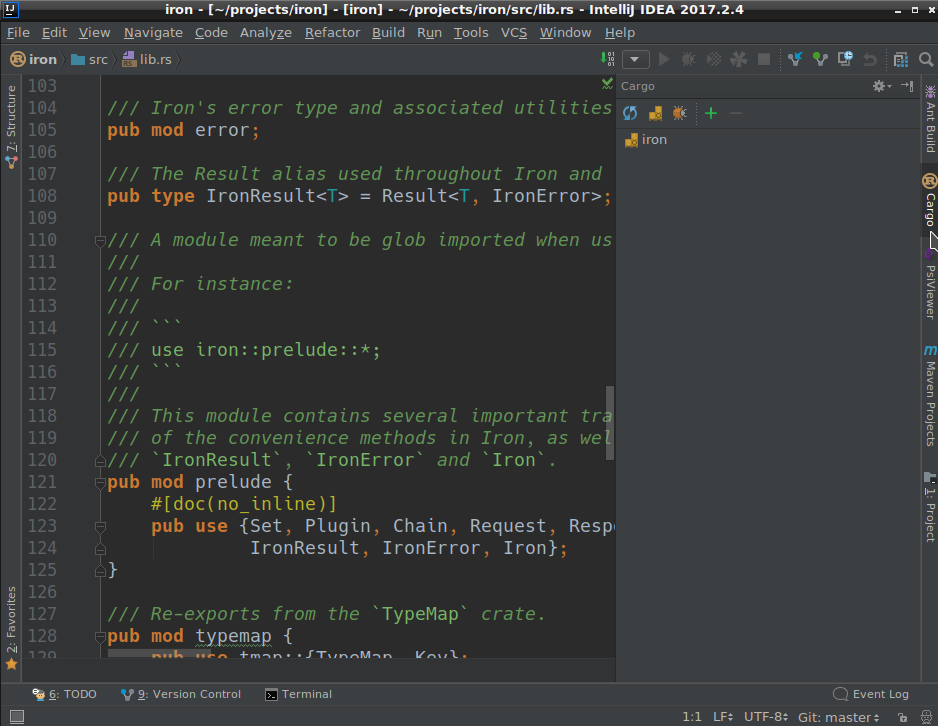Click the Search Everywhere magnifier icon
938x726 pixels.
925,59
